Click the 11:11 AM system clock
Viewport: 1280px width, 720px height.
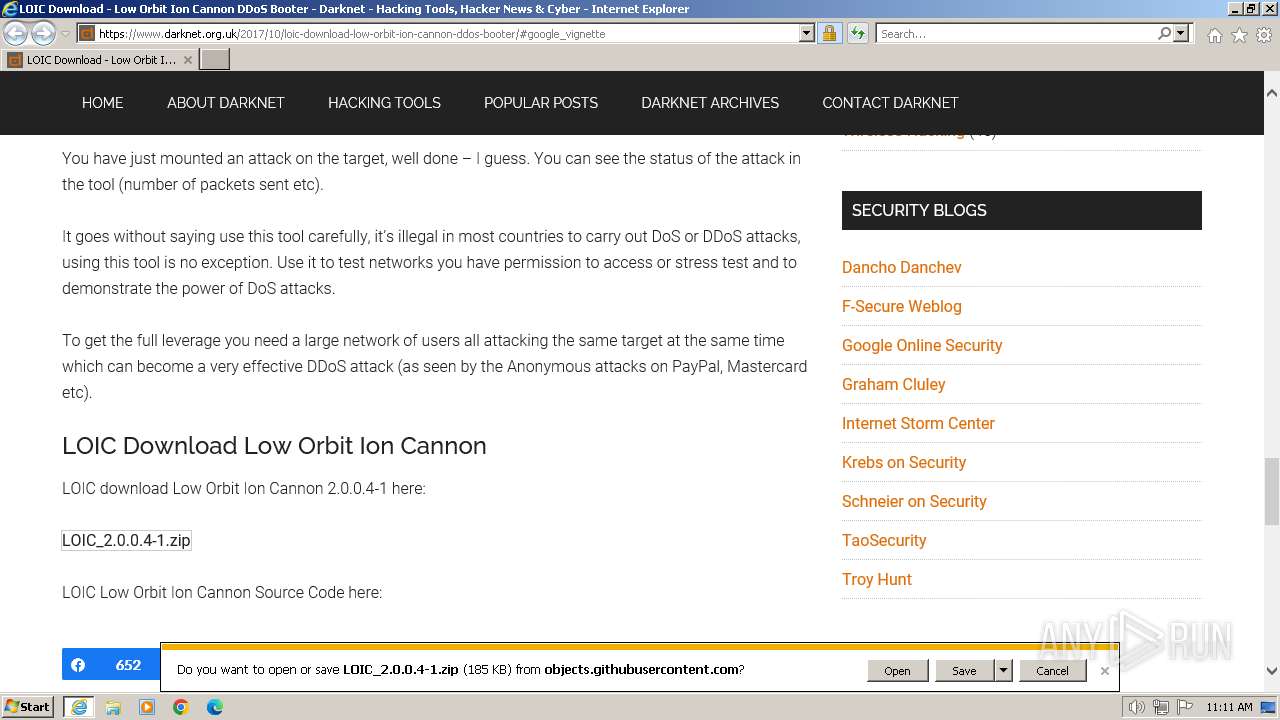tap(1229, 707)
